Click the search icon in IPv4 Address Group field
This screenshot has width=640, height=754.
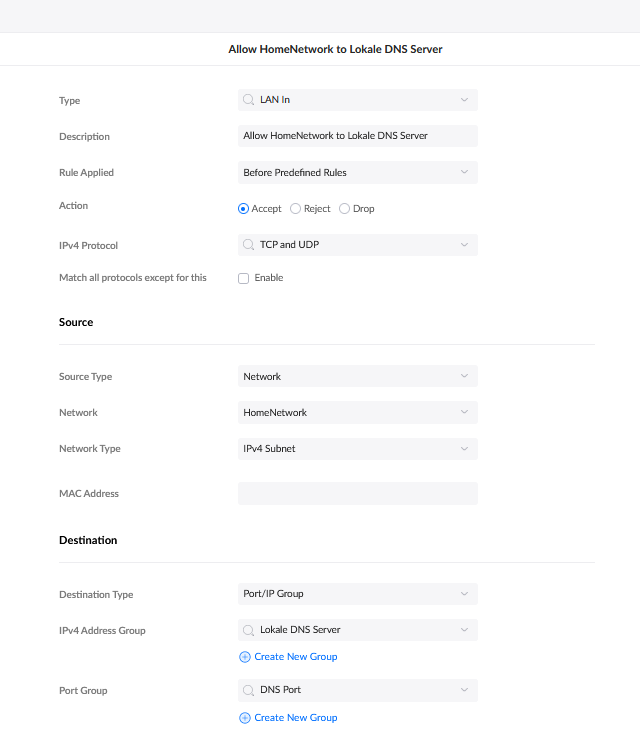247,630
